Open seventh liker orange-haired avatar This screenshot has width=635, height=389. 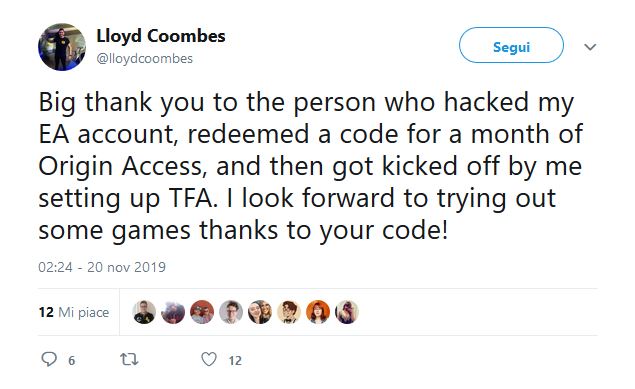(318, 312)
